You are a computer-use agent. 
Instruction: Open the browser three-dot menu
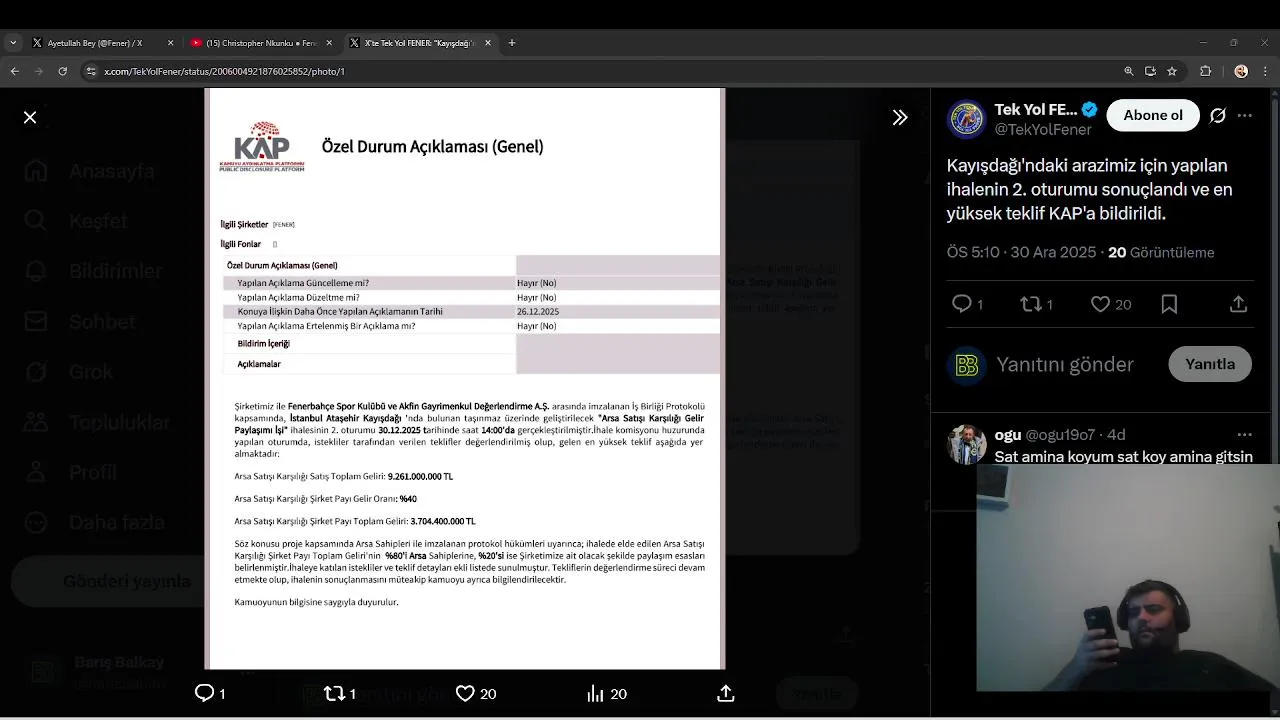point(1265,71)
